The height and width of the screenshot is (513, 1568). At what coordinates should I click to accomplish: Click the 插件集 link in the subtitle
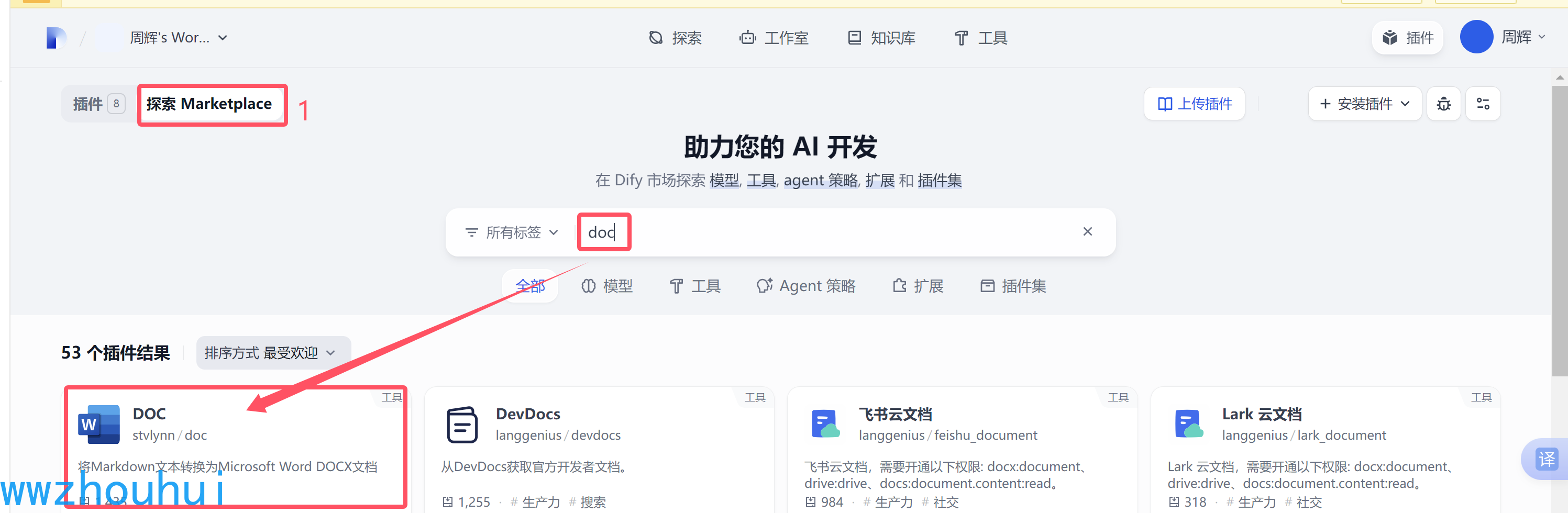(939, 181)
